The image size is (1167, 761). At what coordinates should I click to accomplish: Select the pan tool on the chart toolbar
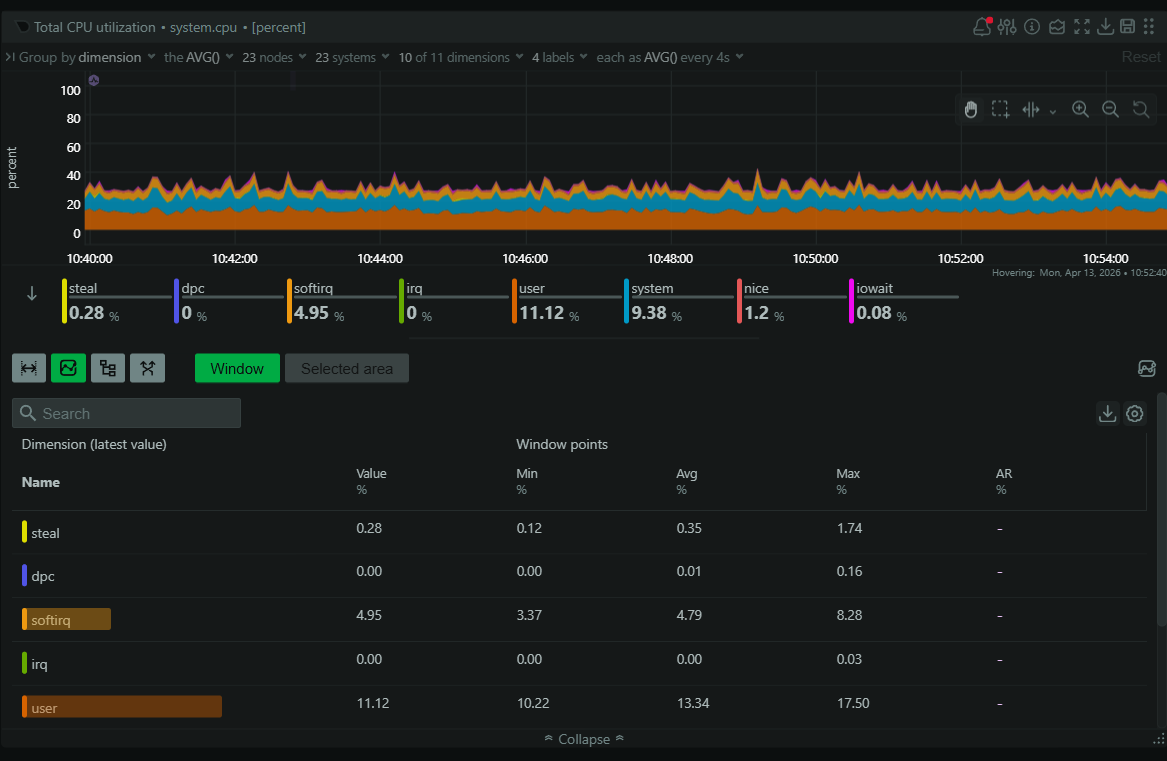coord(971,109)
